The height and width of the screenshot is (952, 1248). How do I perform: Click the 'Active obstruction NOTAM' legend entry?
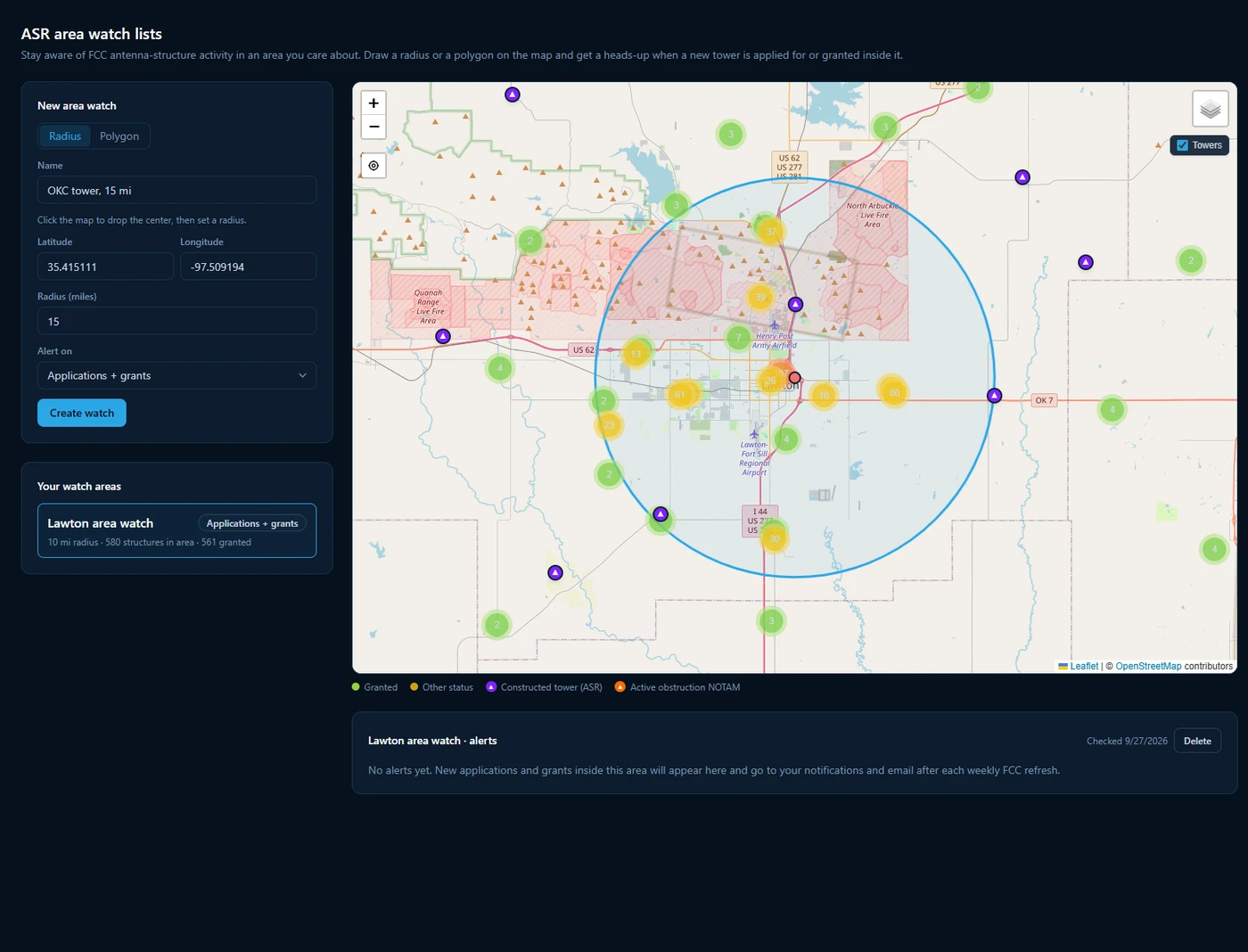point(677,687)
